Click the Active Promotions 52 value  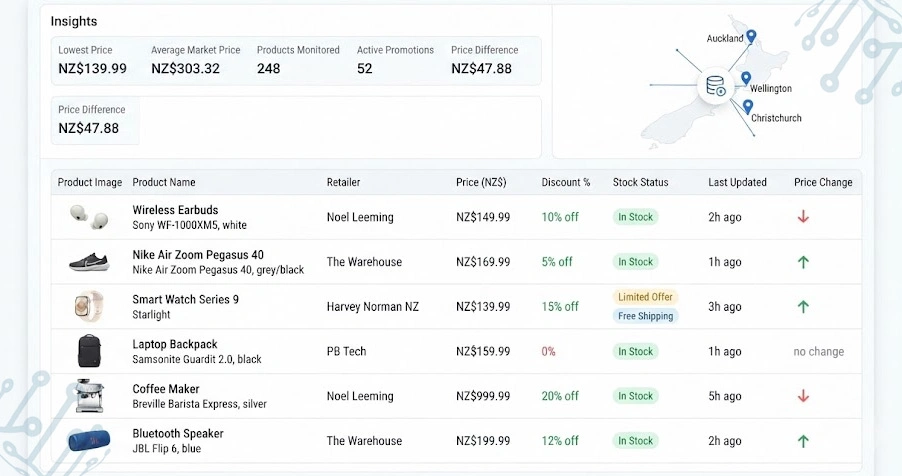click(364, 68)
